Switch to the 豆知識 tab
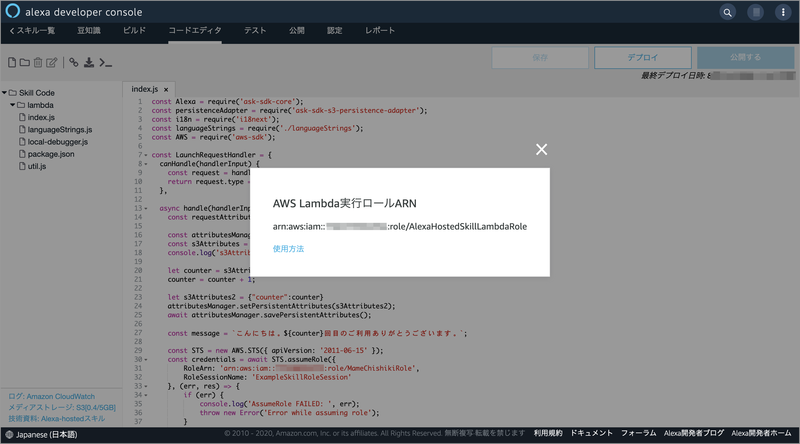 coord(89,31)
